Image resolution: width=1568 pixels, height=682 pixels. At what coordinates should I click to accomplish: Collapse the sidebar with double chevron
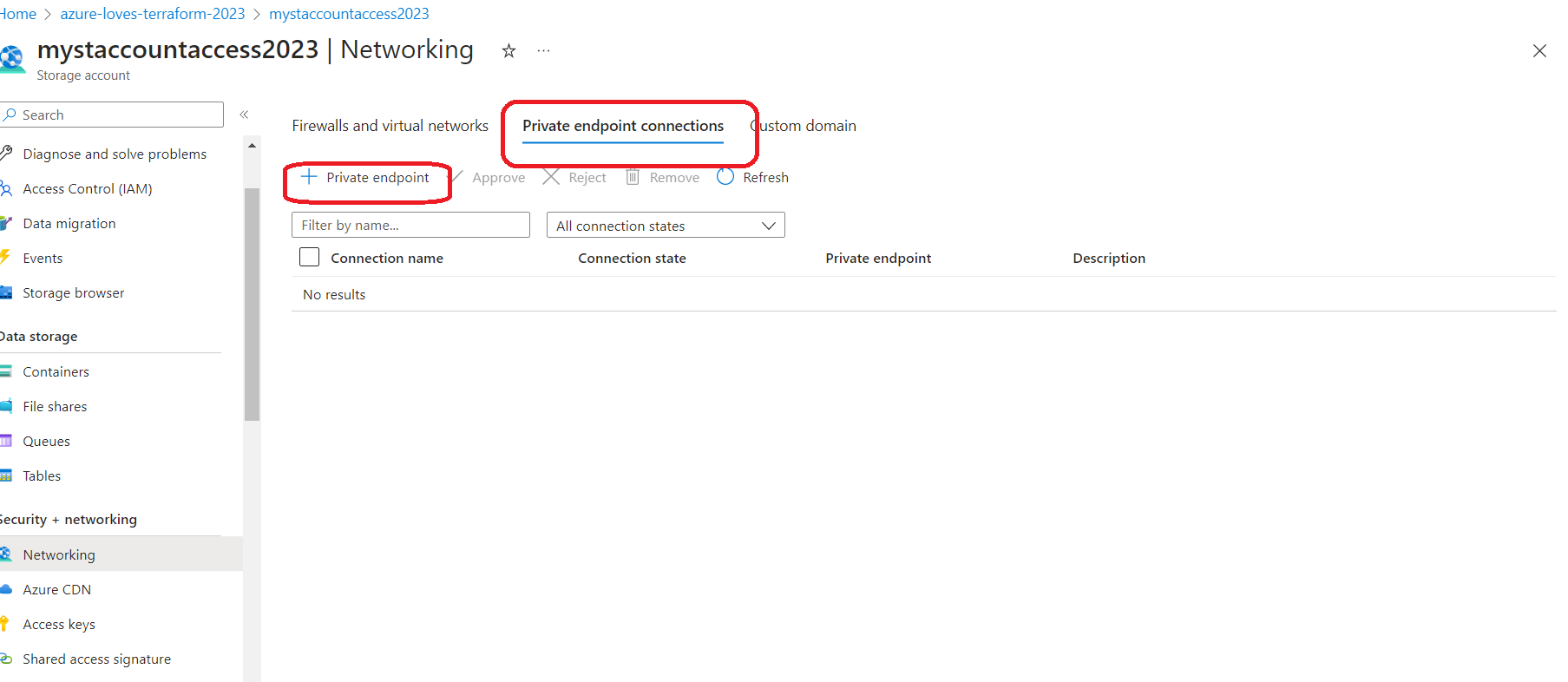point(244,115)
